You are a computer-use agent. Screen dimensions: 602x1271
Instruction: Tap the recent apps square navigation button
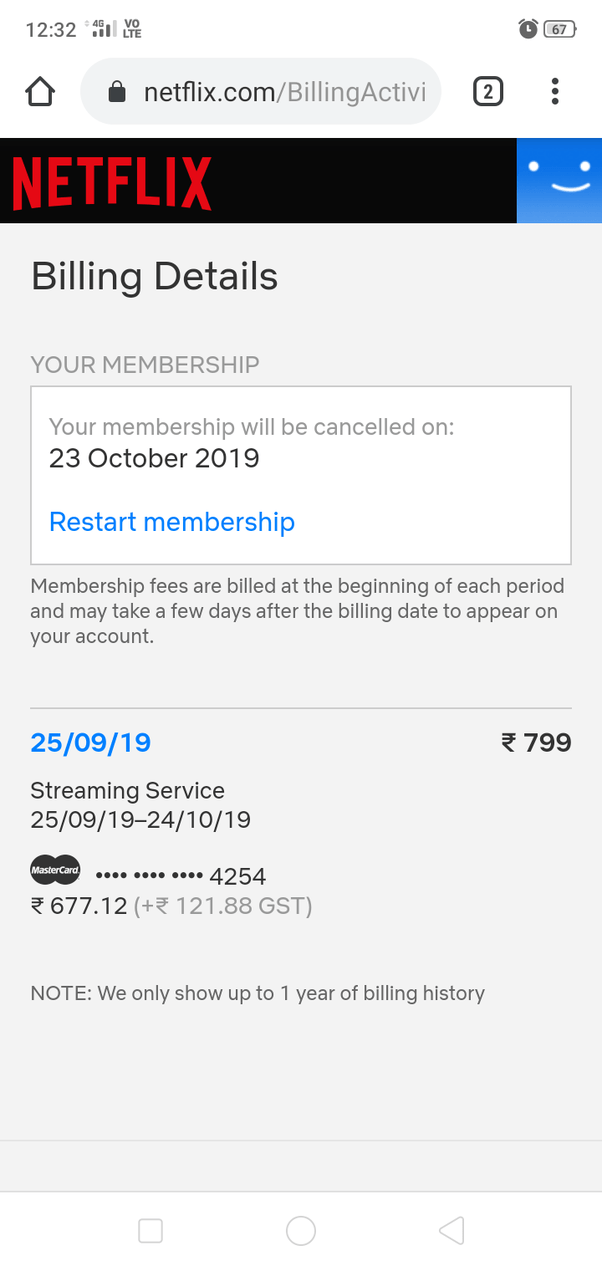[150, 1231]
